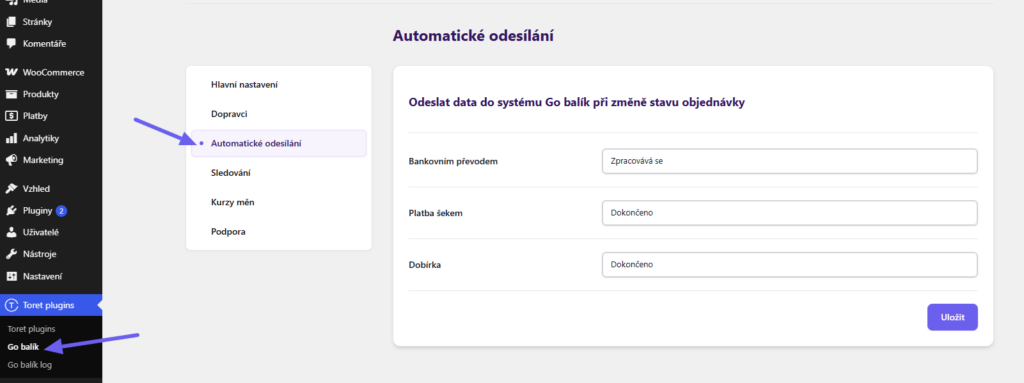Click the Odeslat data do systému heading

coord(576,103)
